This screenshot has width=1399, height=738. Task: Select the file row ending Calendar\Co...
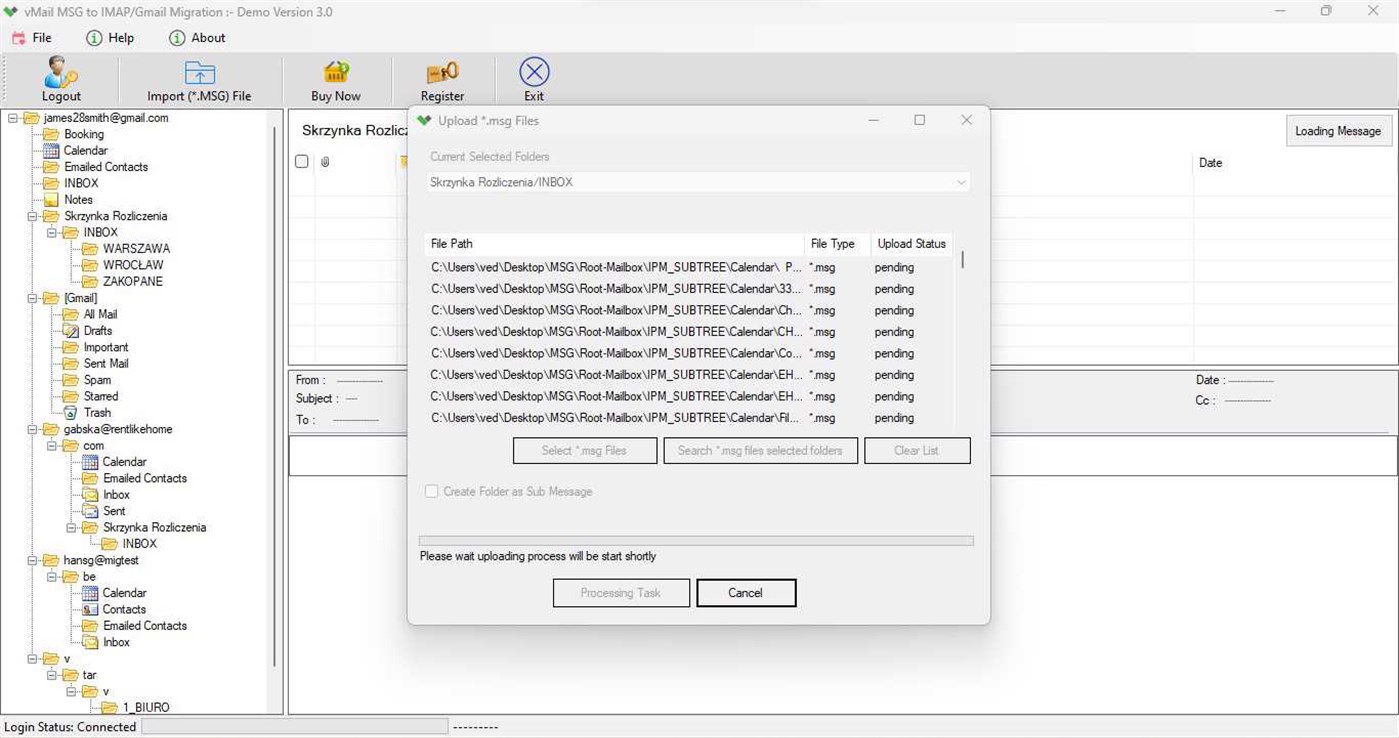tap(688, 354)
